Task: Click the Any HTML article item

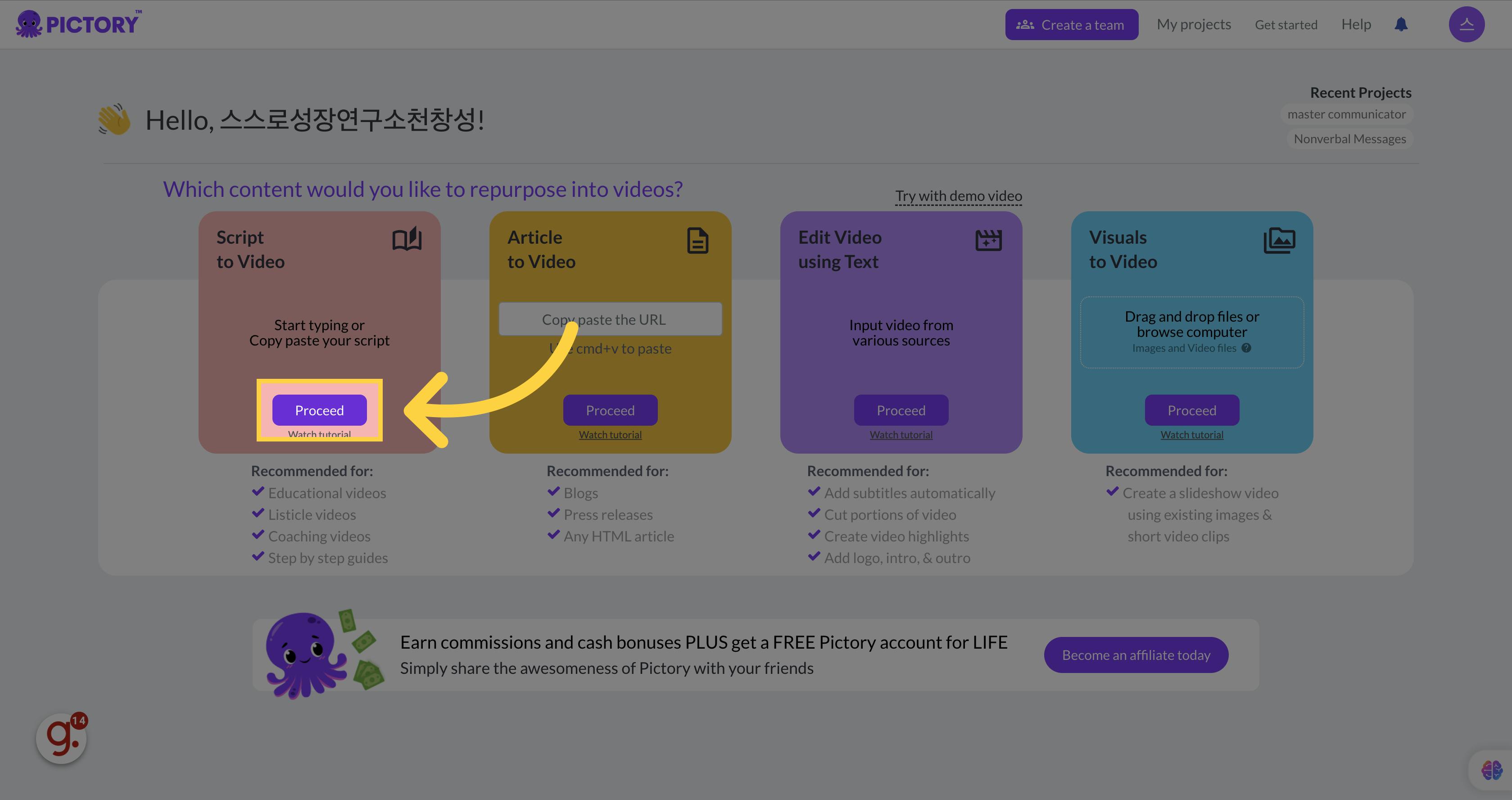Action: click(619, 536)
